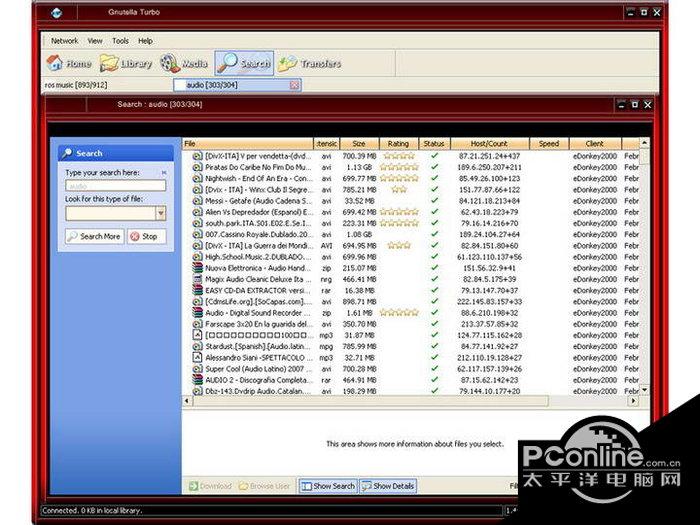Screen dimensions: 700x525
Task: Sort results by Rating column
Action: [398, 143]
